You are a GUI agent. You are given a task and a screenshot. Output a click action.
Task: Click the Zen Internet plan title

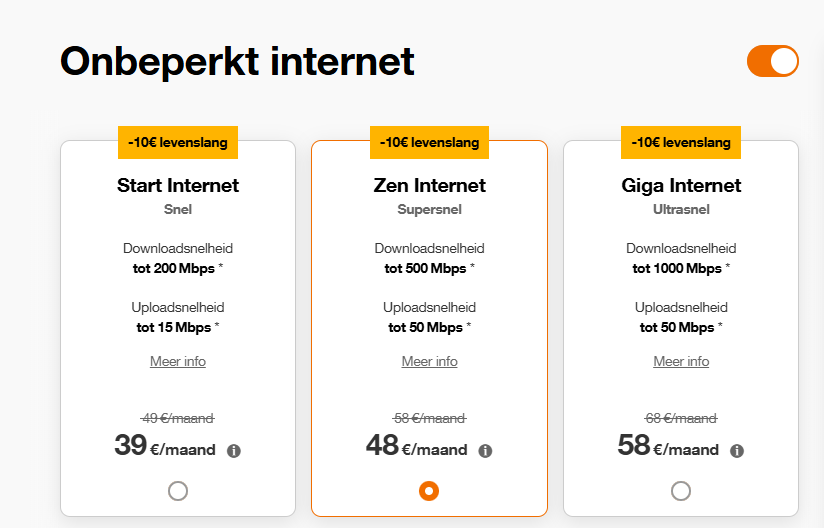(429, 185)
